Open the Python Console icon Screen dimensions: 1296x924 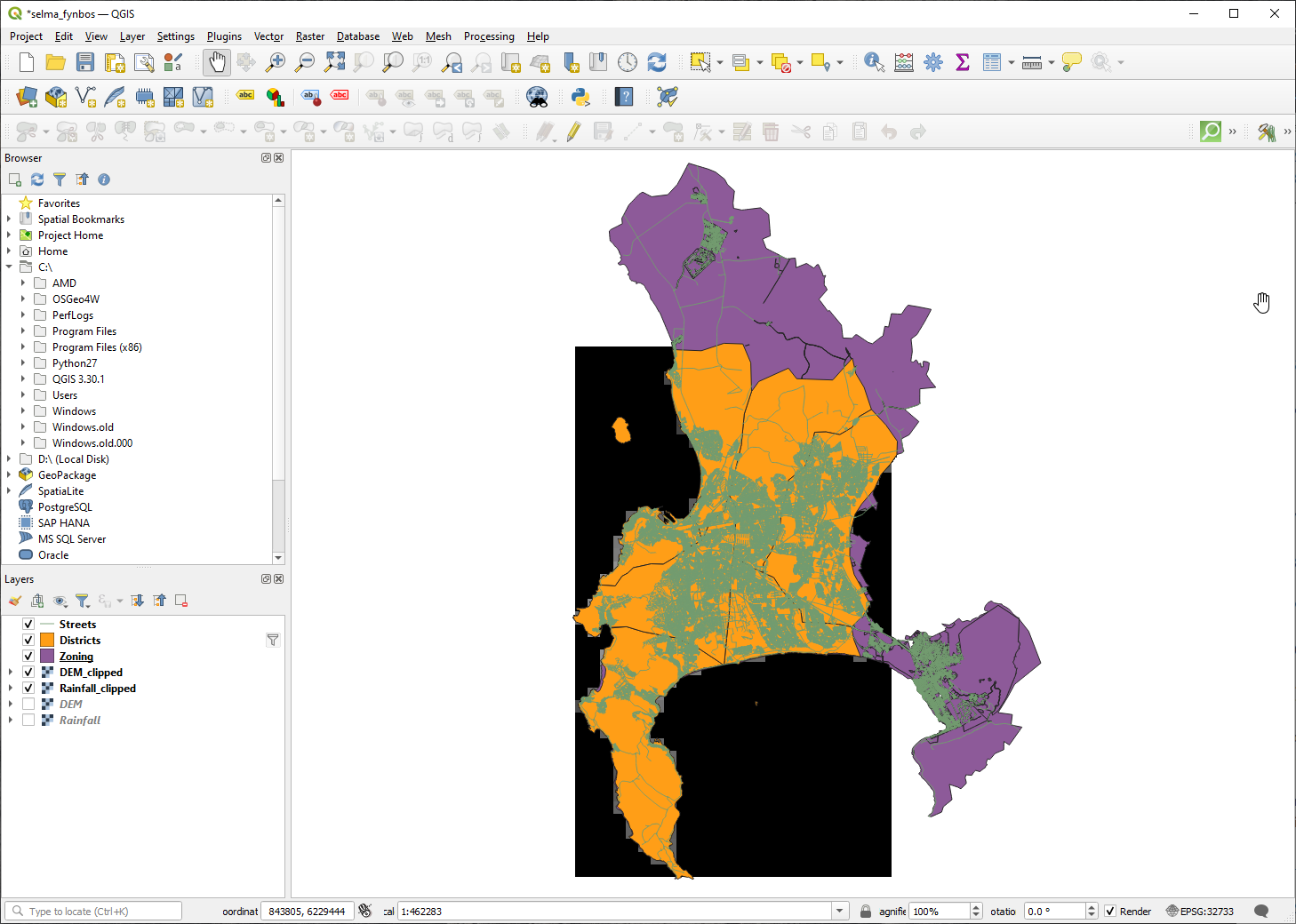[580, 97]
